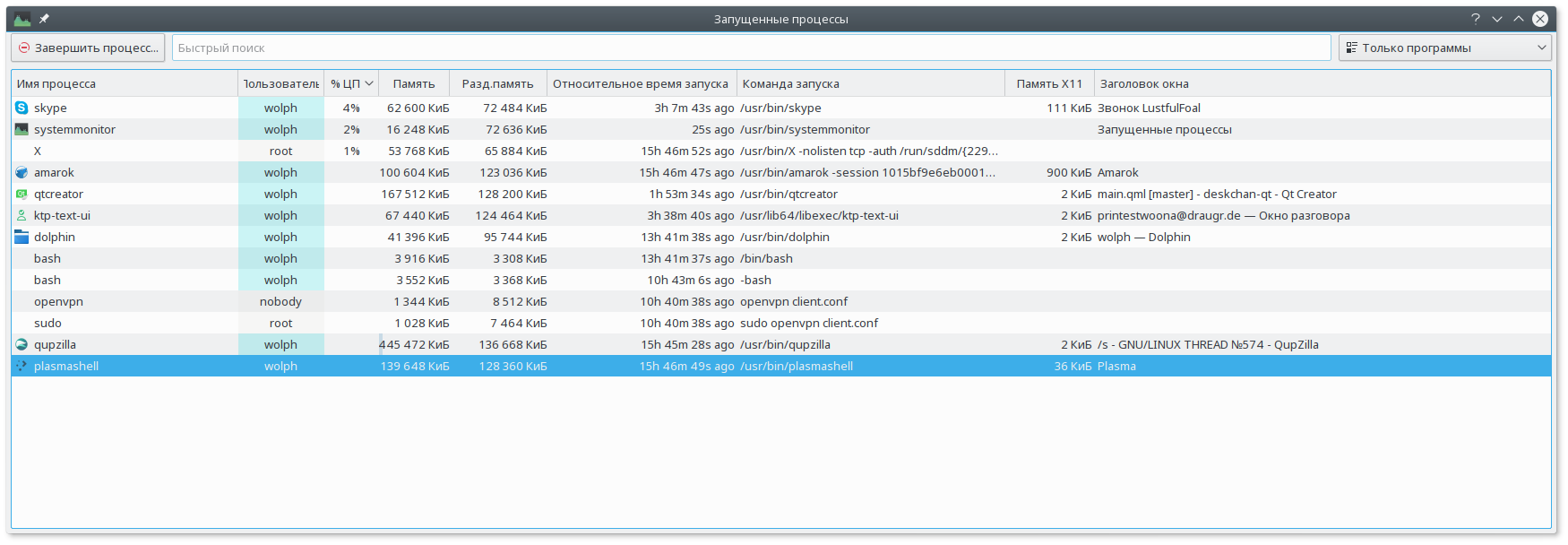Open the 'Только программы' filter dropdown
The height and width of the screenshot is (545, 1568).
click(1444, 48)
